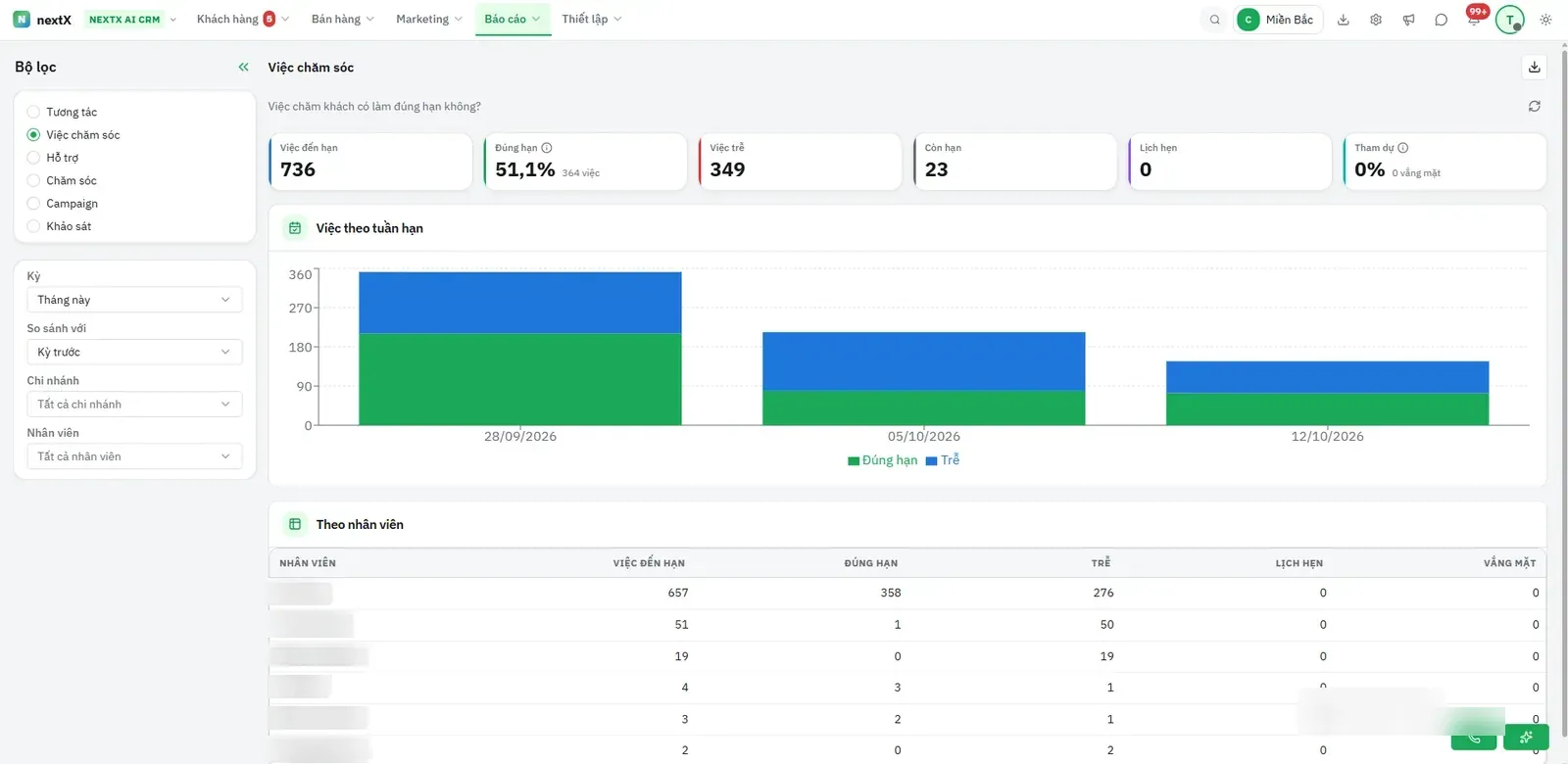Open the settings gear icon
Image resolution: width=1568 pixels, height=764 pixels.
(x=1376, y=20)
